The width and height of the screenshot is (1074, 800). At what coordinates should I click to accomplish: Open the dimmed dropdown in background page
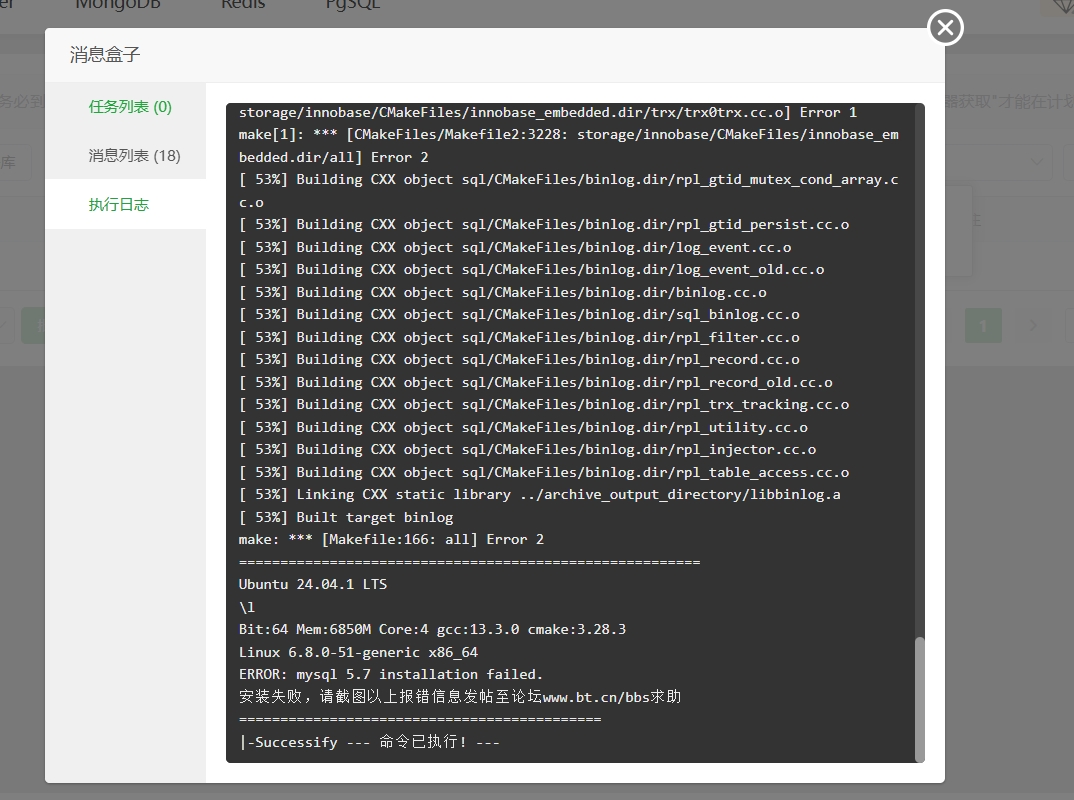click(x=998, y=162)
